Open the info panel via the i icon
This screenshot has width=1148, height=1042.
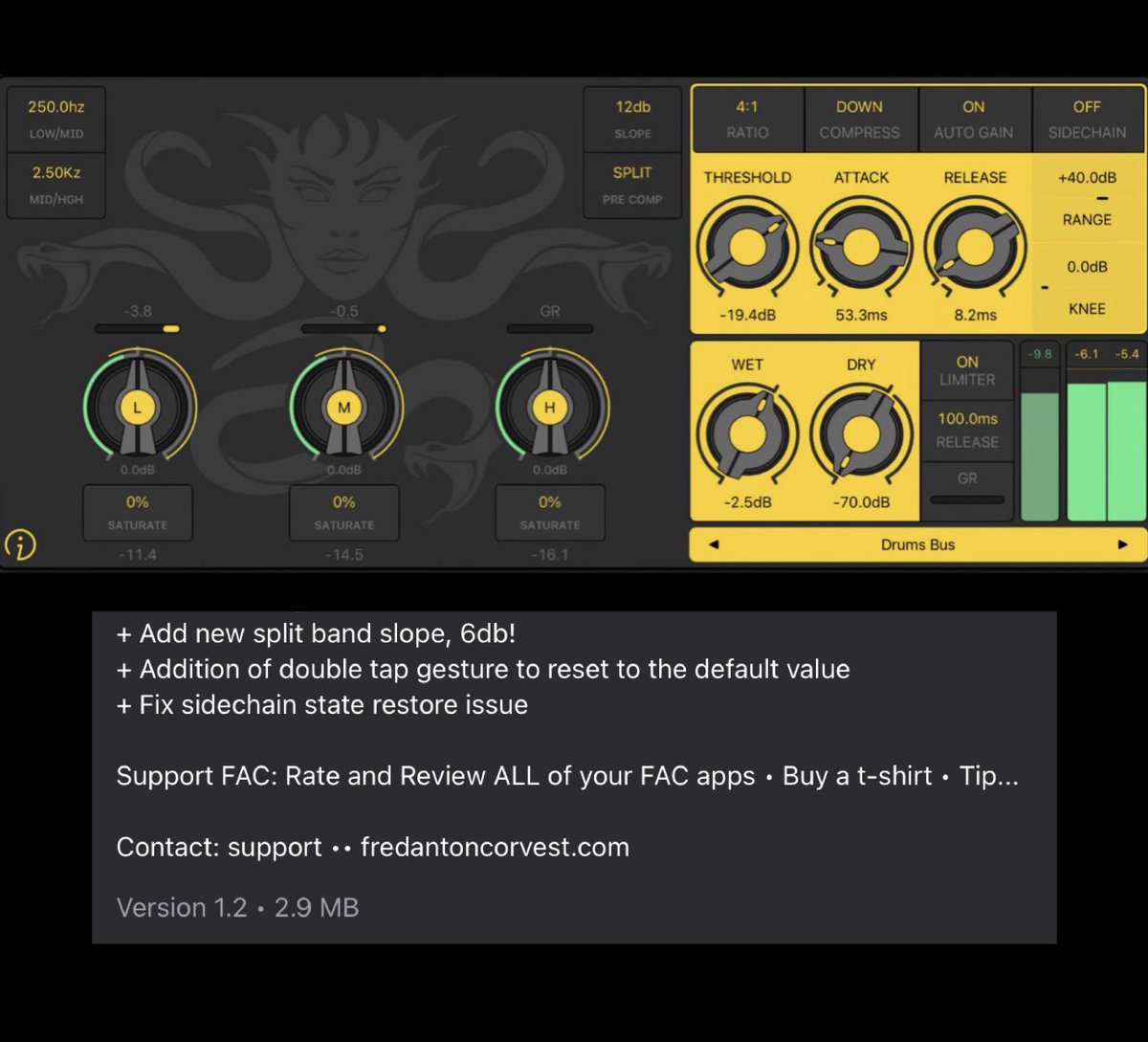coord(21,543)
